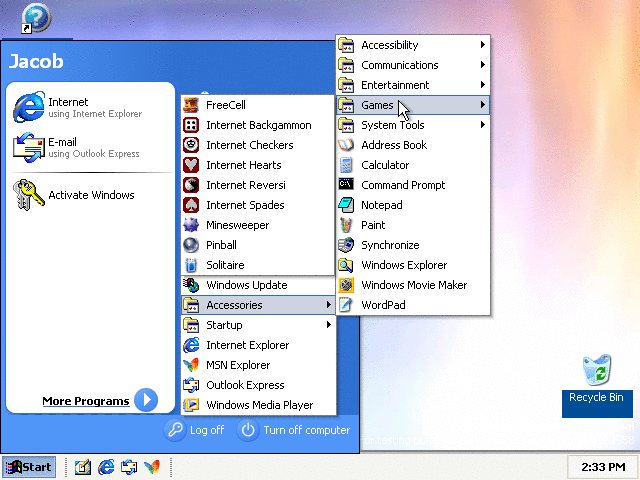This screenshot has height=480, width=640.
Task: Click the Accessories submenu arrow
Action: pos(329,305)
